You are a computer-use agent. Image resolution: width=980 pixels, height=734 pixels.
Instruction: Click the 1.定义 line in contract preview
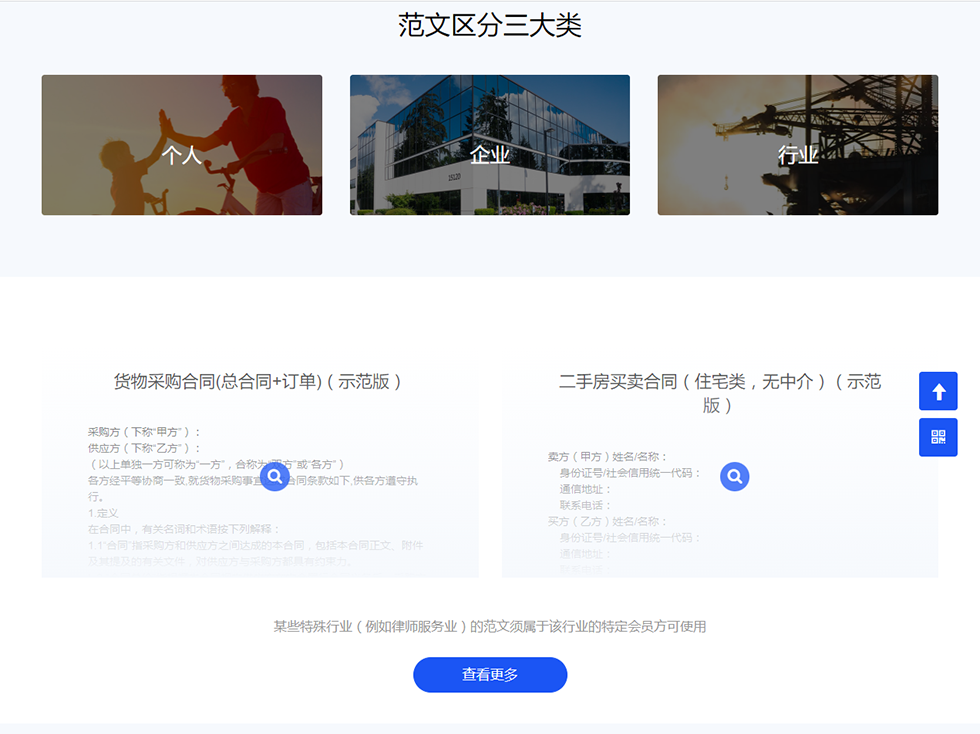tap(103, 513)
